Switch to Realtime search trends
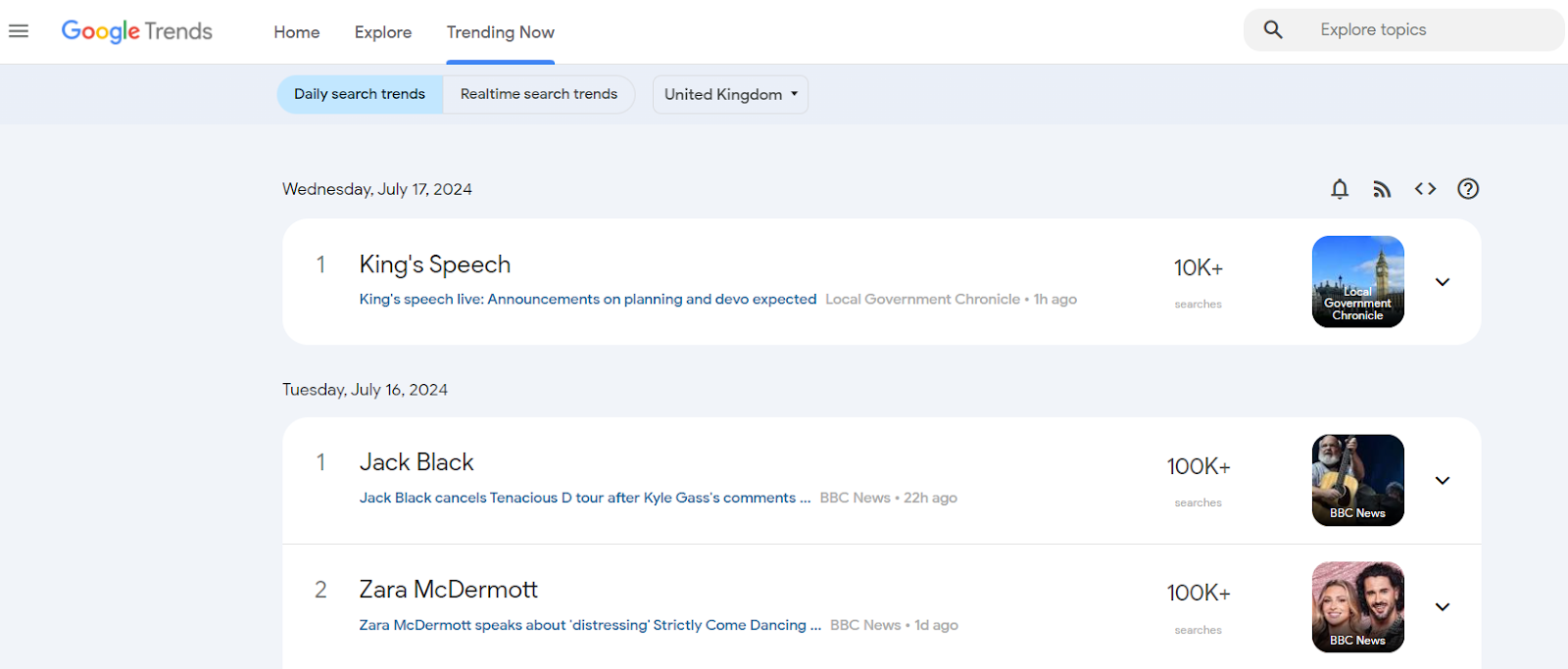The width and height of the screenshot is (1568, 669). 539,94
